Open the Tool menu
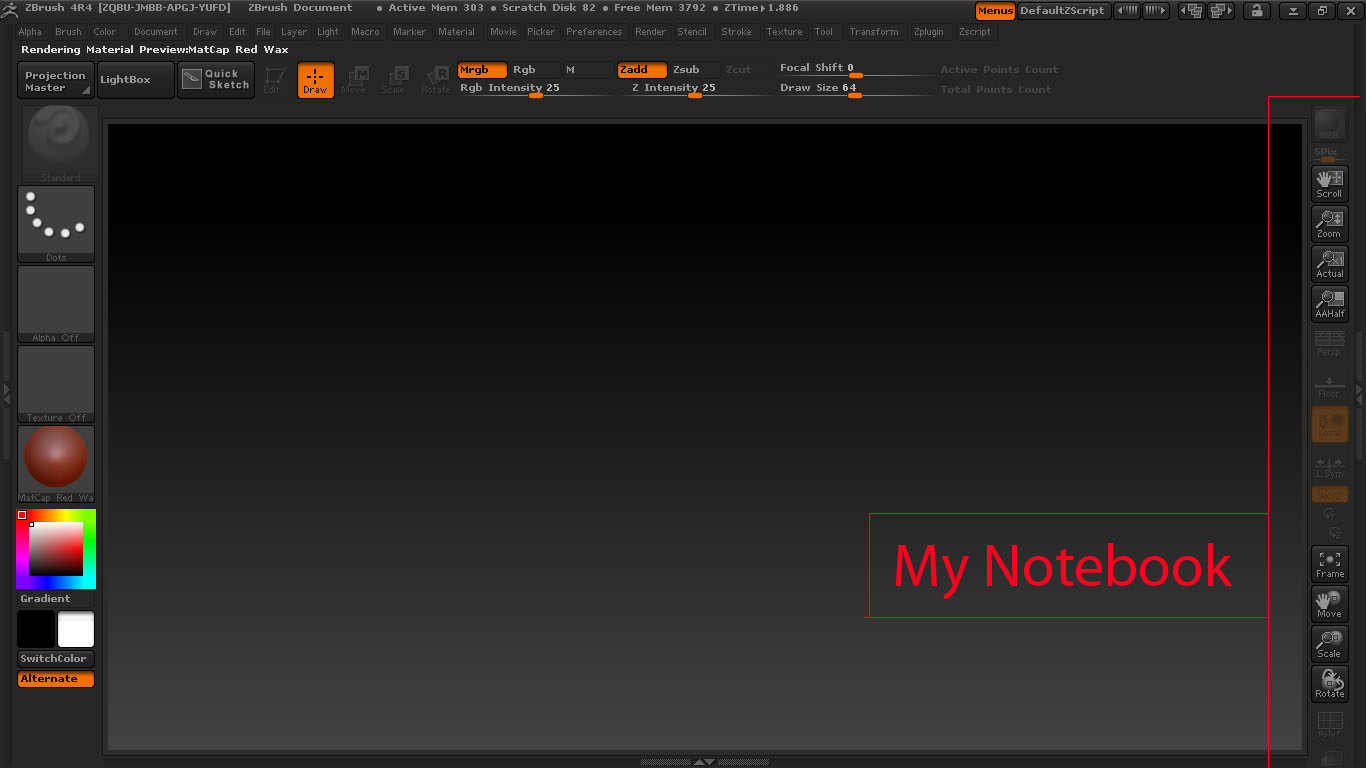The width and height of the screenshot is (1366, 768). [824, 31]
